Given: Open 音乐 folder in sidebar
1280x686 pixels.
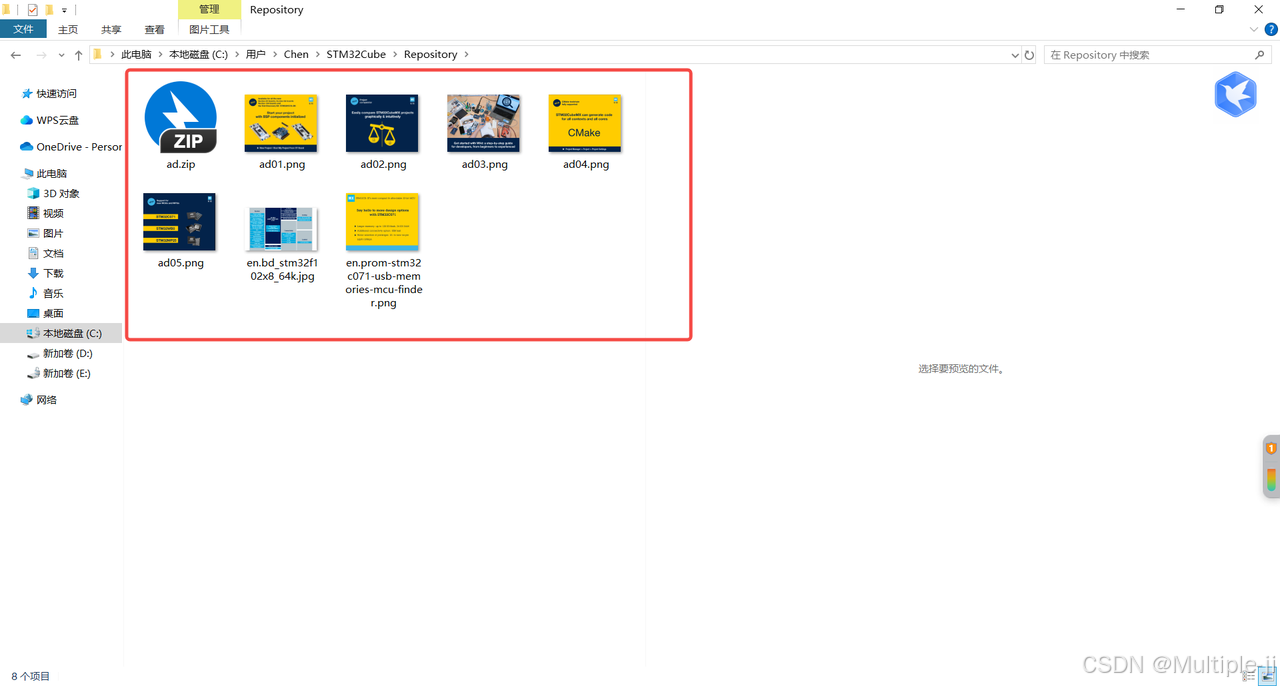Looking at the screenshot, I should coord(45,293).
